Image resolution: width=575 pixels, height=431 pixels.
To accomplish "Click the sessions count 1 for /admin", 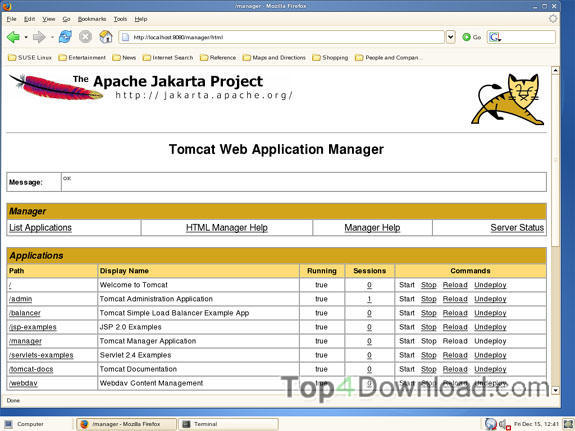I will tap(369, 299).
